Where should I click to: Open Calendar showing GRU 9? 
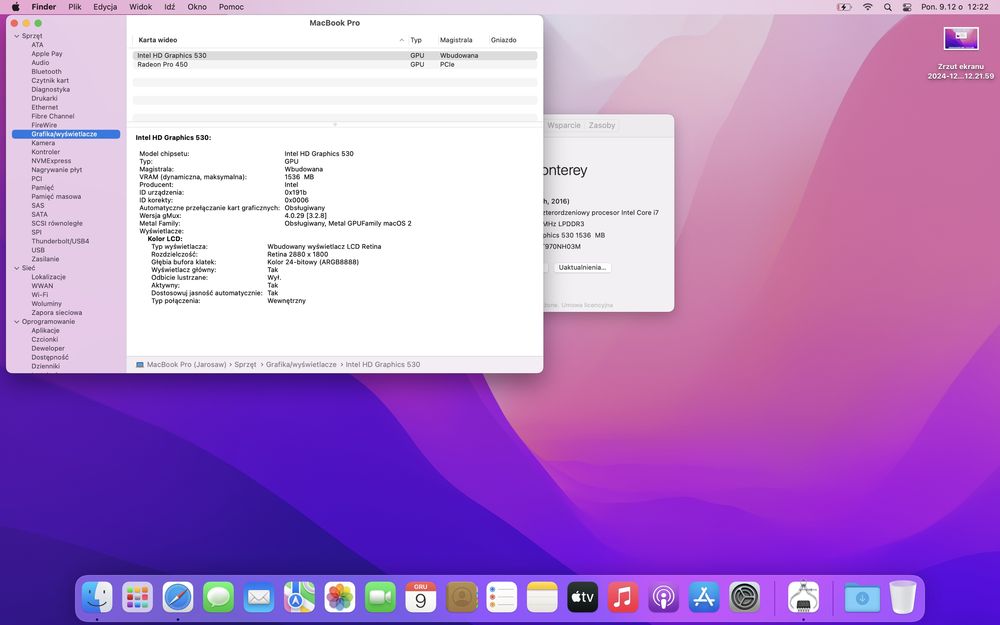tap(420, 598)
